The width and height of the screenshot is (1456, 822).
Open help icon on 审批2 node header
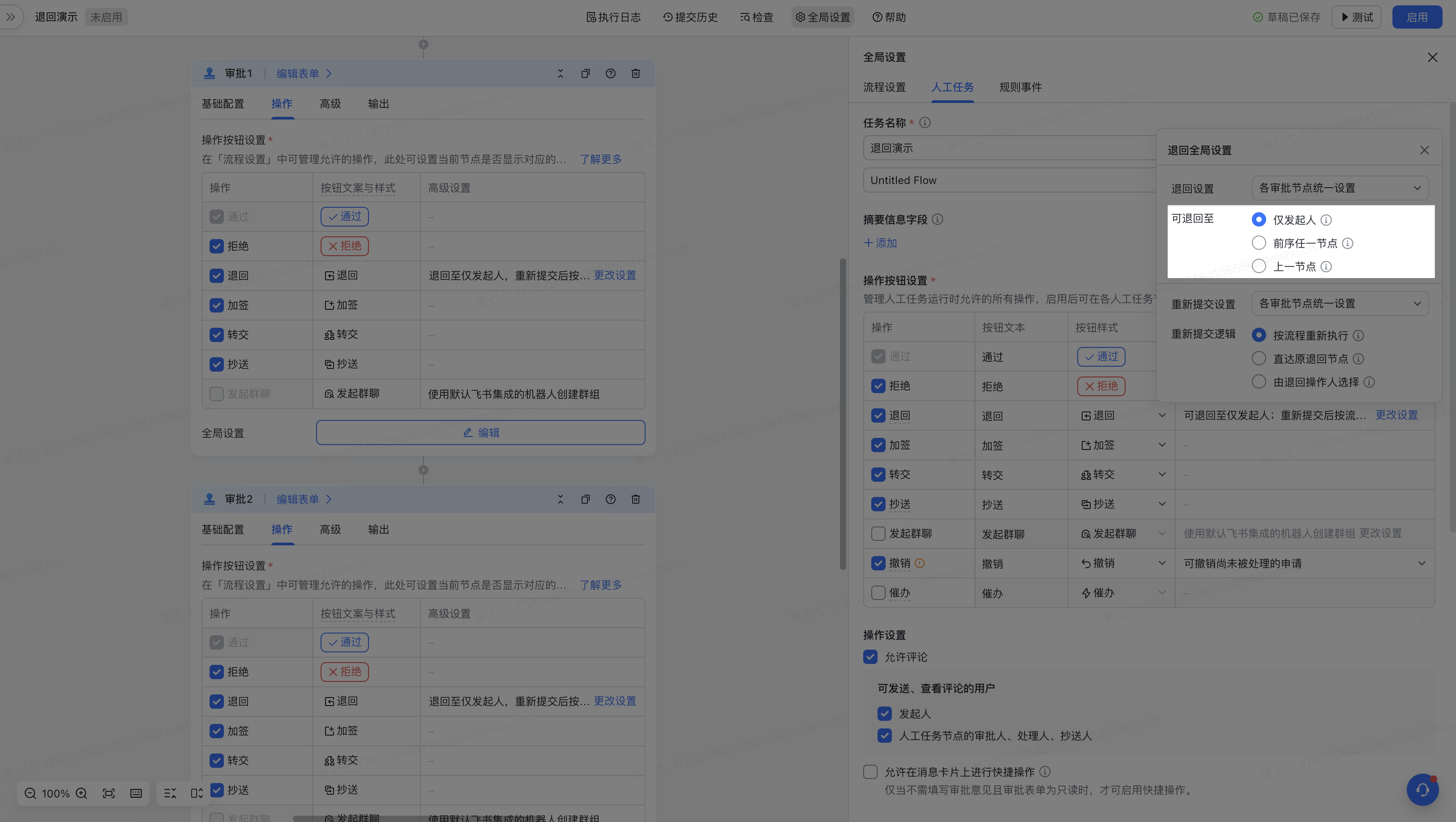pyautogui.click(x=610, y=499)
